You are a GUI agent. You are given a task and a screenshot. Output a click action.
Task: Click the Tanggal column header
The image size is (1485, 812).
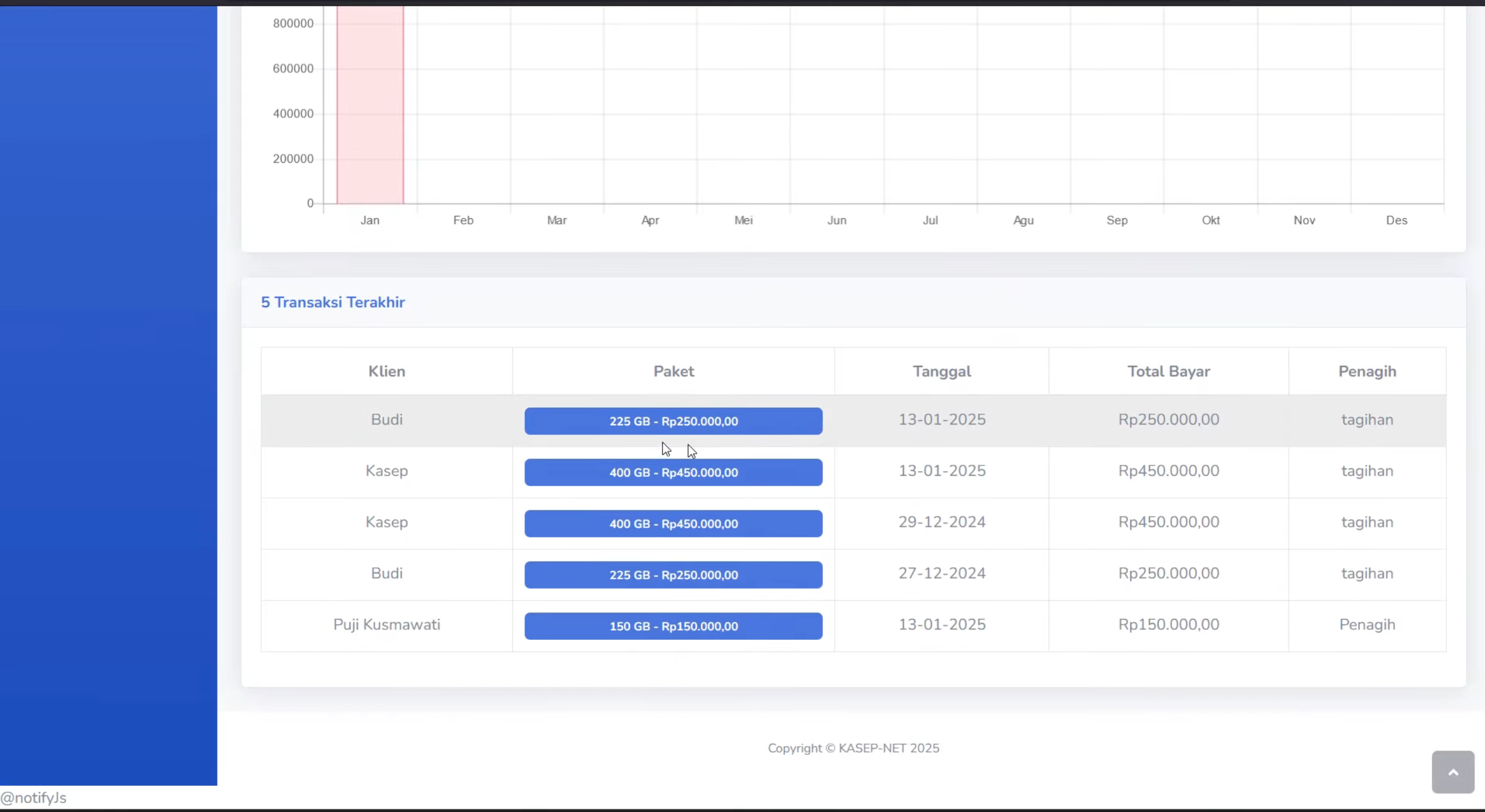[942, 372]
